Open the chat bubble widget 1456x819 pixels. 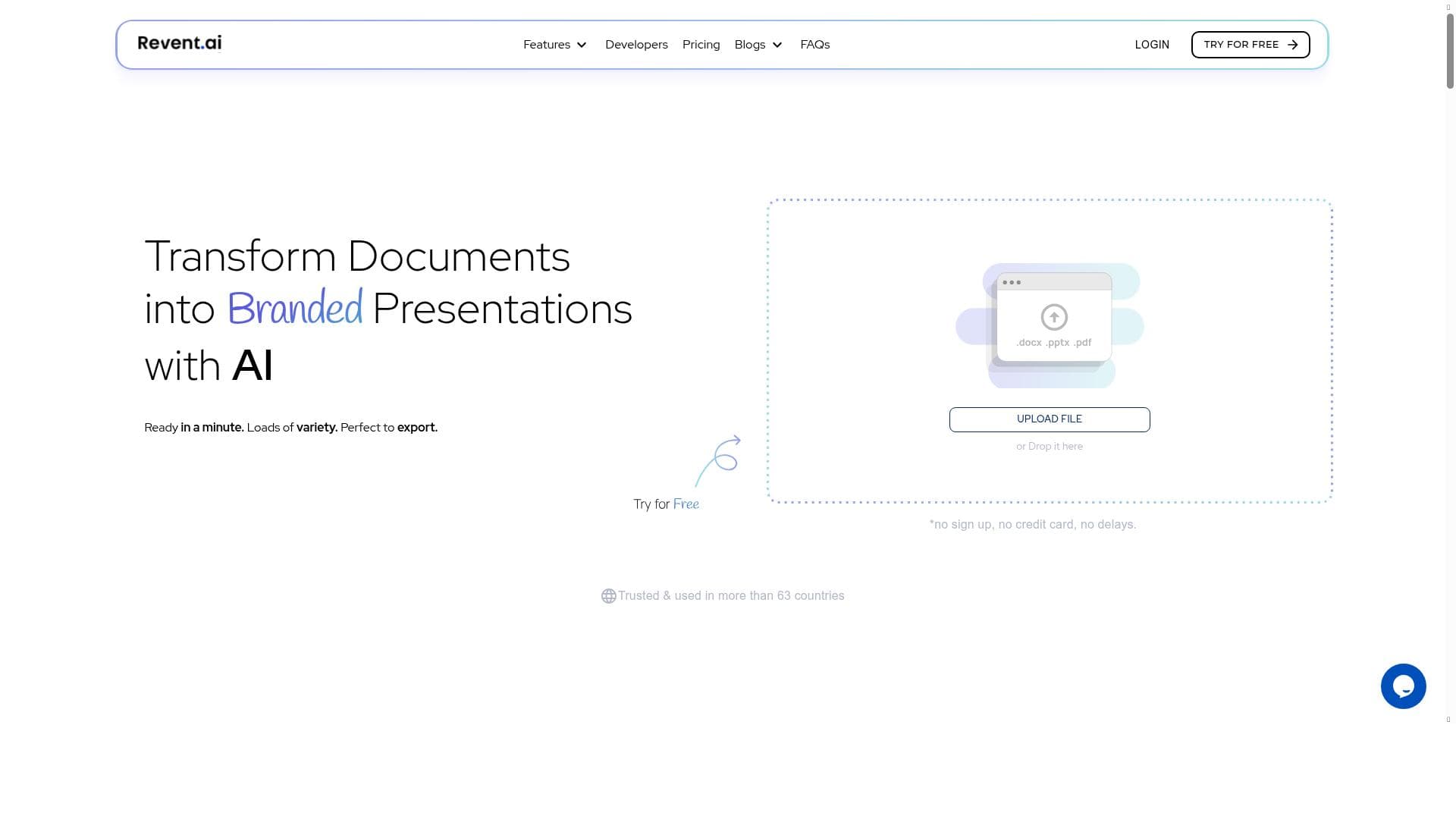click(x=1403, y=686)
